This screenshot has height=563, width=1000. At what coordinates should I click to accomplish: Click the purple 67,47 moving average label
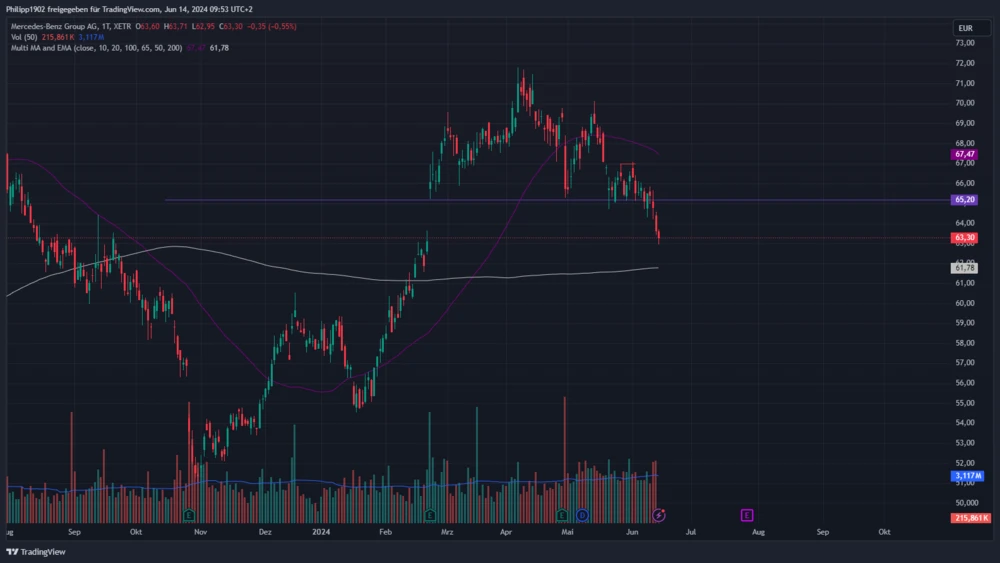click(965, 155)
